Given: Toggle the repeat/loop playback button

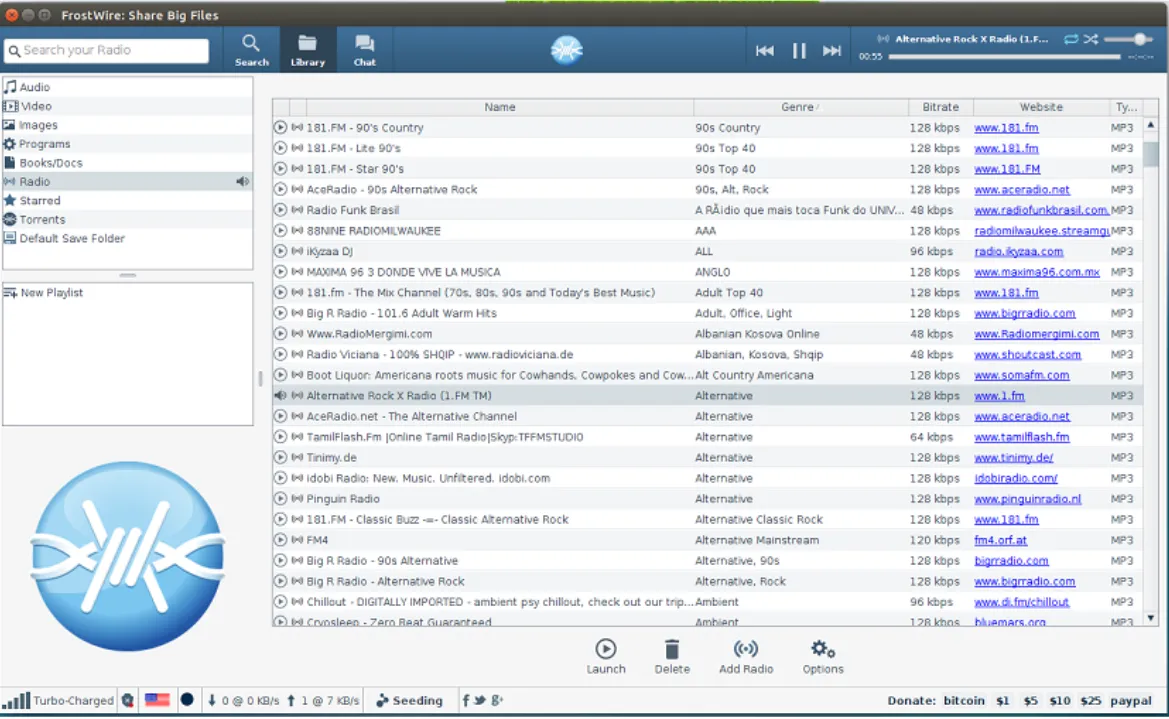Looking at the screenshot, I should 1071,39.
